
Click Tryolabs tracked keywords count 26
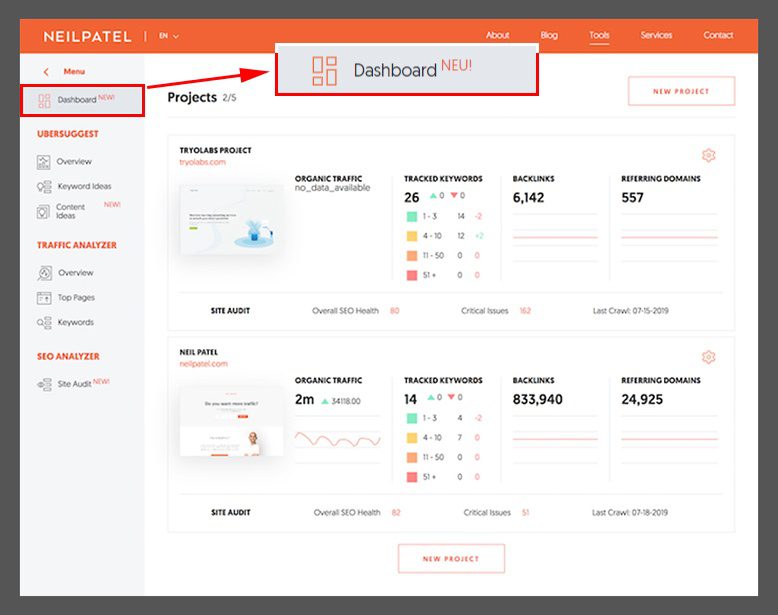412,198
